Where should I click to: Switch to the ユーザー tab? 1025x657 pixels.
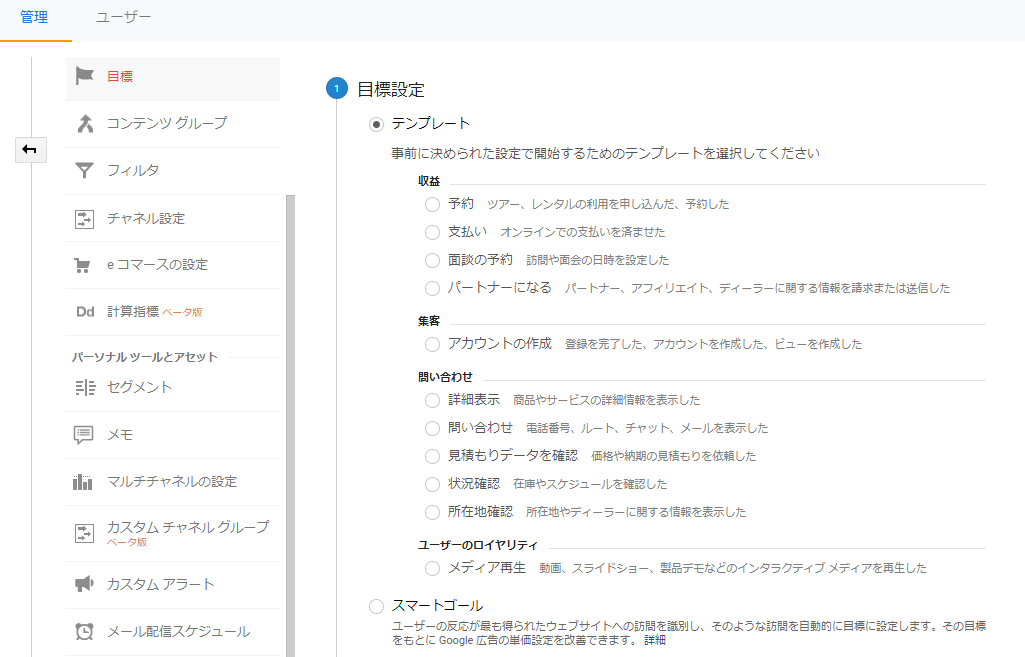pos(124,17)
